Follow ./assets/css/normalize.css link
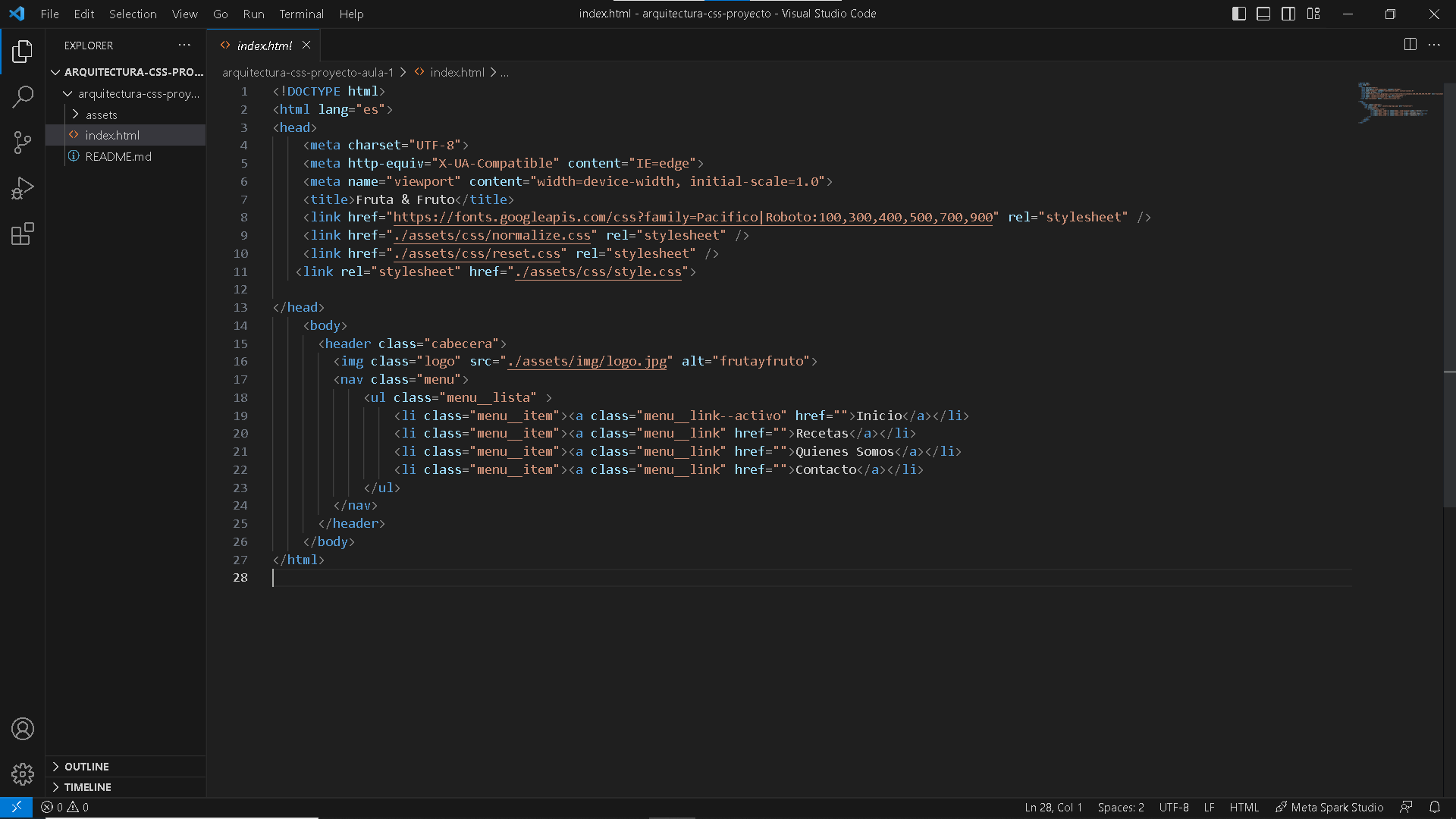The height and width of the screenshot is (819, 1456). [491, 236]
